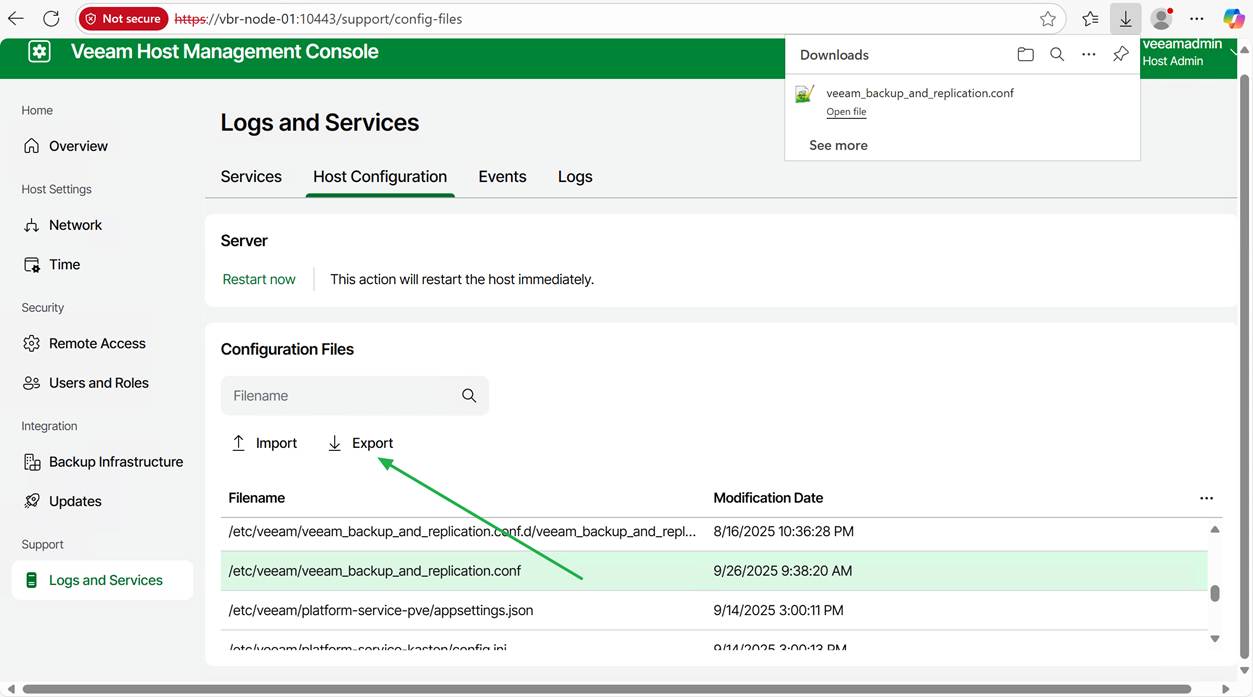Export the selected configuration file
This screenshot has width=1253, height=697.
pyautogui.click(x=361, y=443)
